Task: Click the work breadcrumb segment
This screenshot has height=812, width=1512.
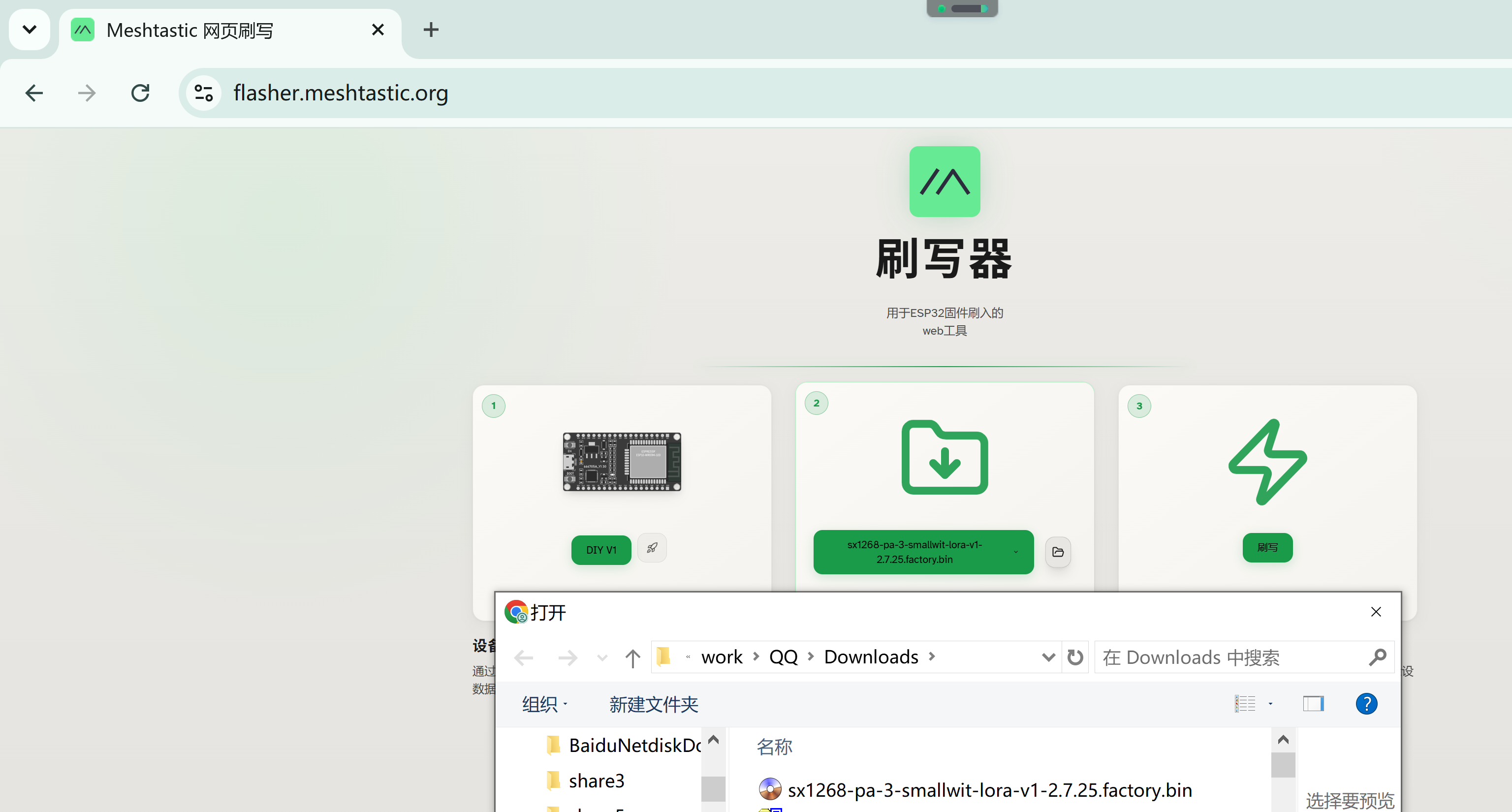Action: 722,656
